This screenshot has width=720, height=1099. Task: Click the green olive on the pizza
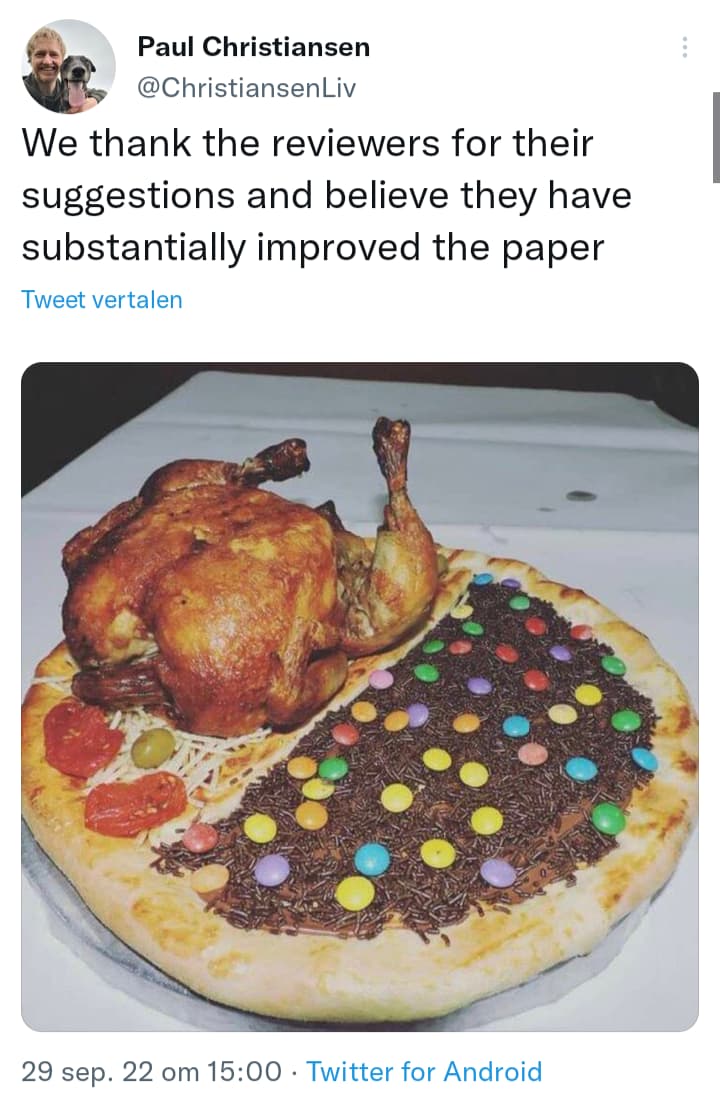point(153,748)
